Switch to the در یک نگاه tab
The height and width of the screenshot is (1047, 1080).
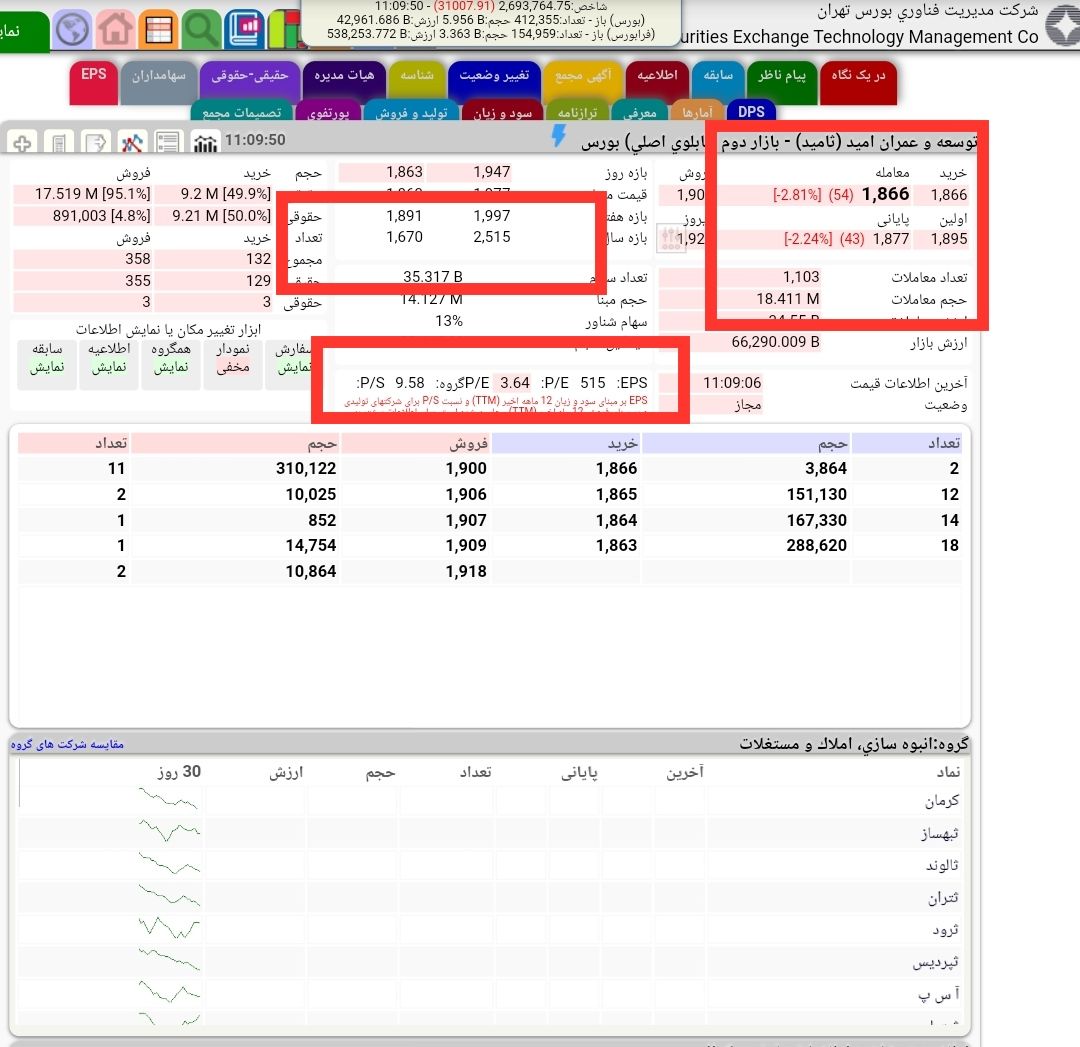pos(858,82)
